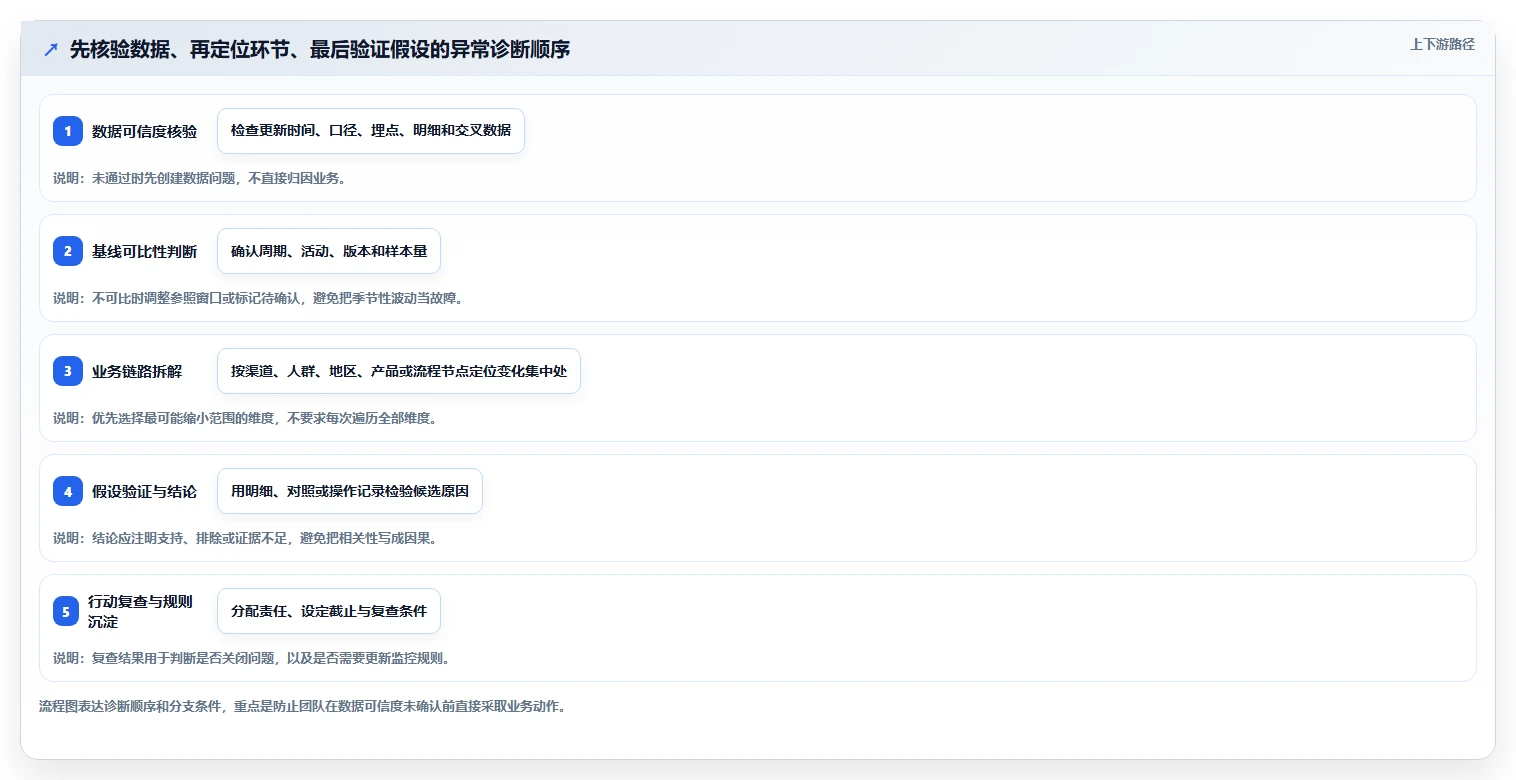The height and width of the screenshot is (780, 1516).
Task: Select the 分配责任、设定截止与复查条件 box
Action: tap(329, 611)
